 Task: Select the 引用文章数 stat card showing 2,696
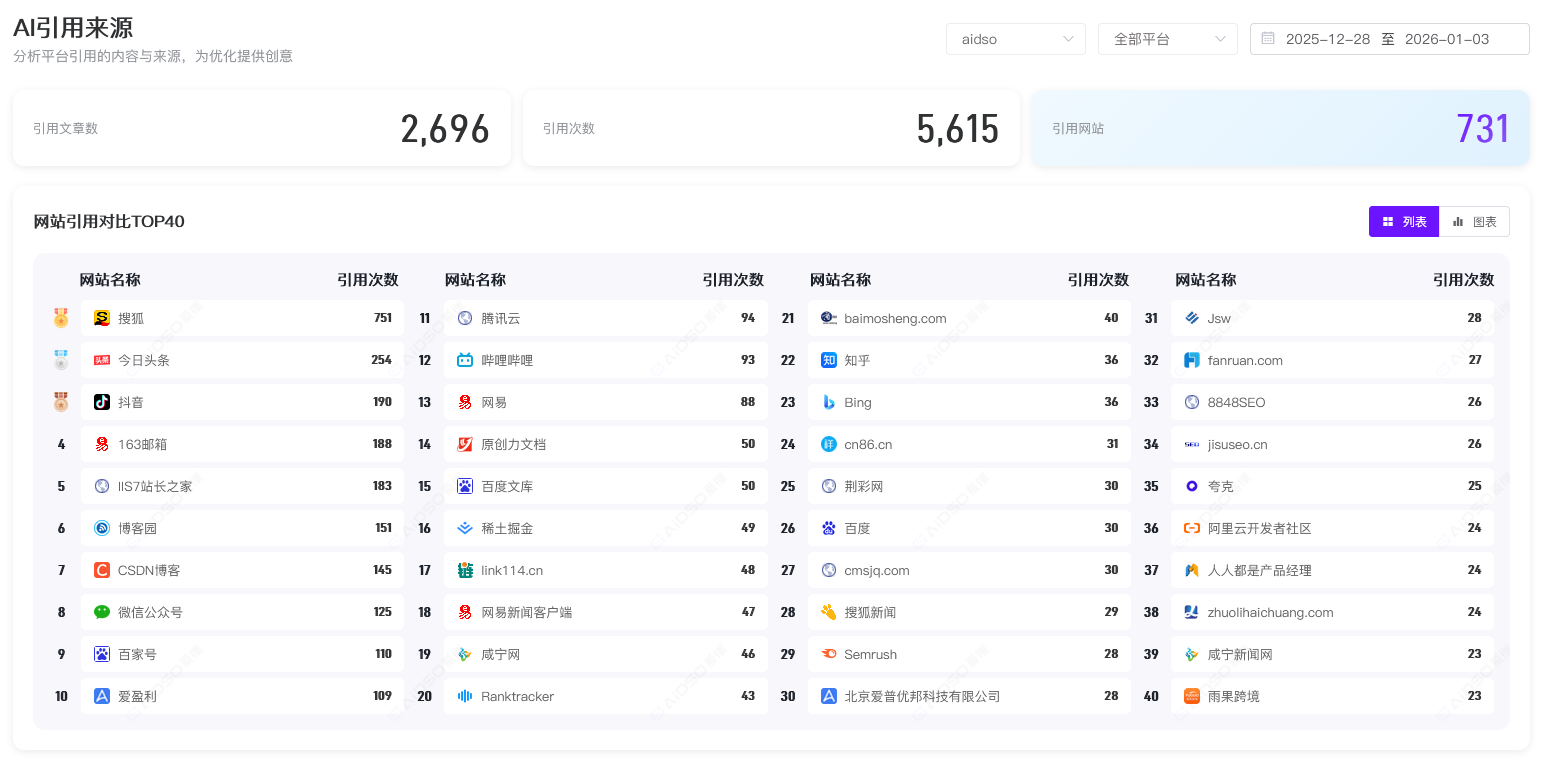coord(262,129)
